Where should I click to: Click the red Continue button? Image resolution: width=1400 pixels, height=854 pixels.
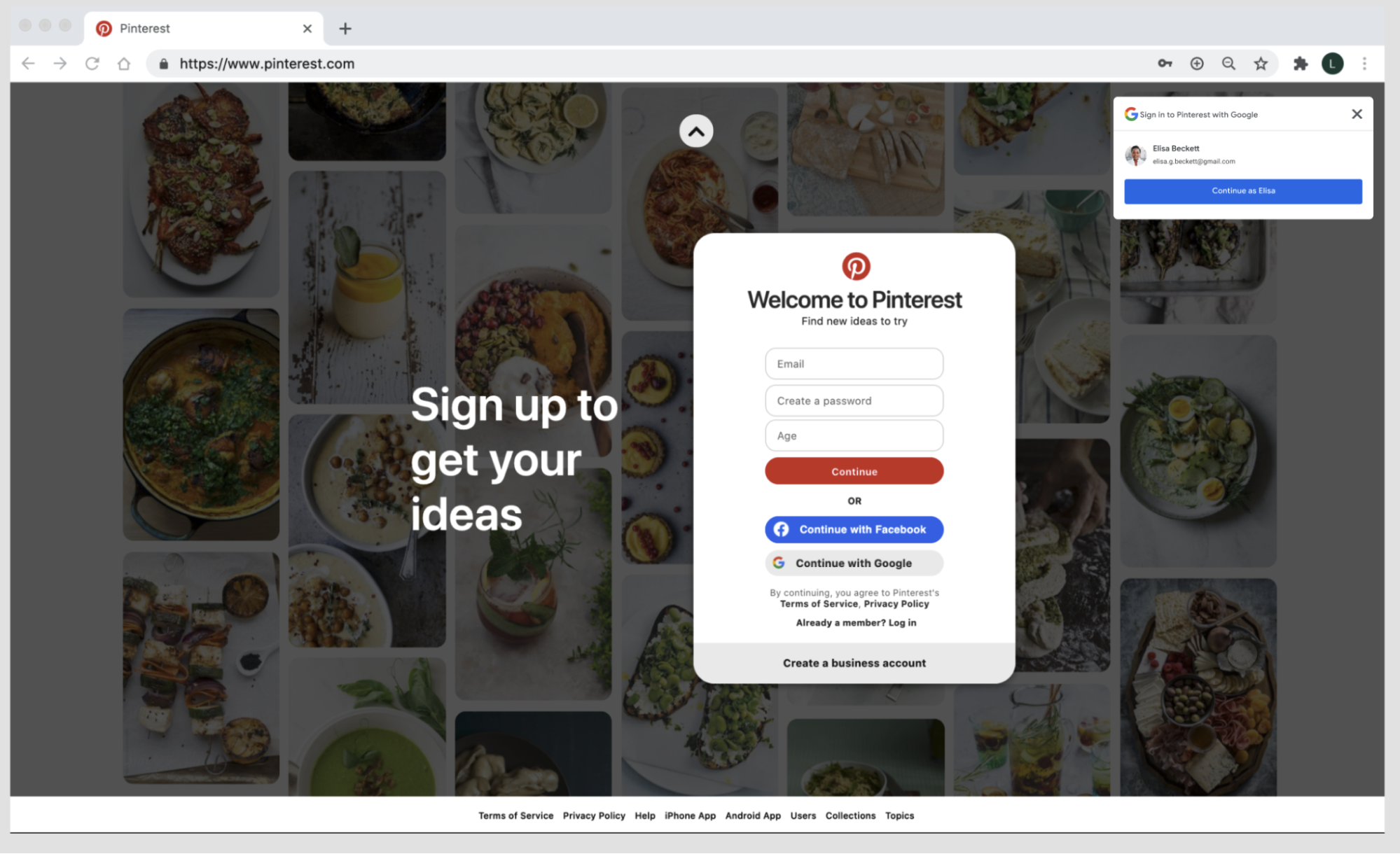[x=854, y=471]
